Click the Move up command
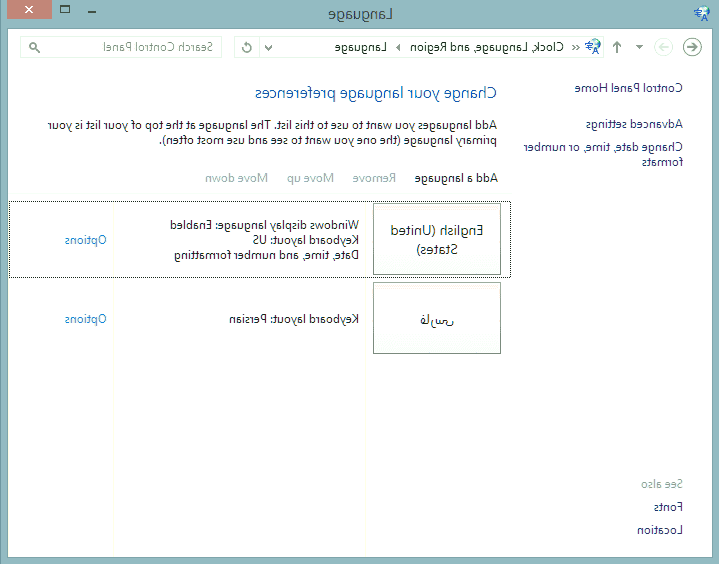 click(310, 178)
